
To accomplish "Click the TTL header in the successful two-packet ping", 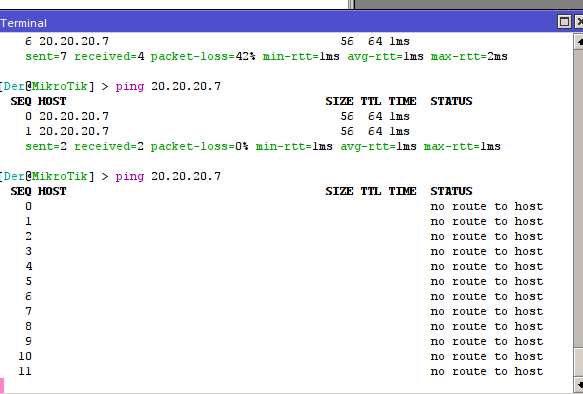I will [371, 101].
